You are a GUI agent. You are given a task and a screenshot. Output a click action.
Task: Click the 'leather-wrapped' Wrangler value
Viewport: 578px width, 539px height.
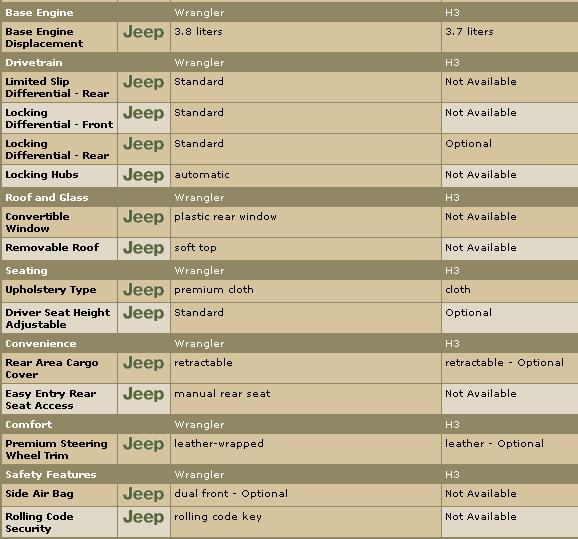[x=219, y=444]
